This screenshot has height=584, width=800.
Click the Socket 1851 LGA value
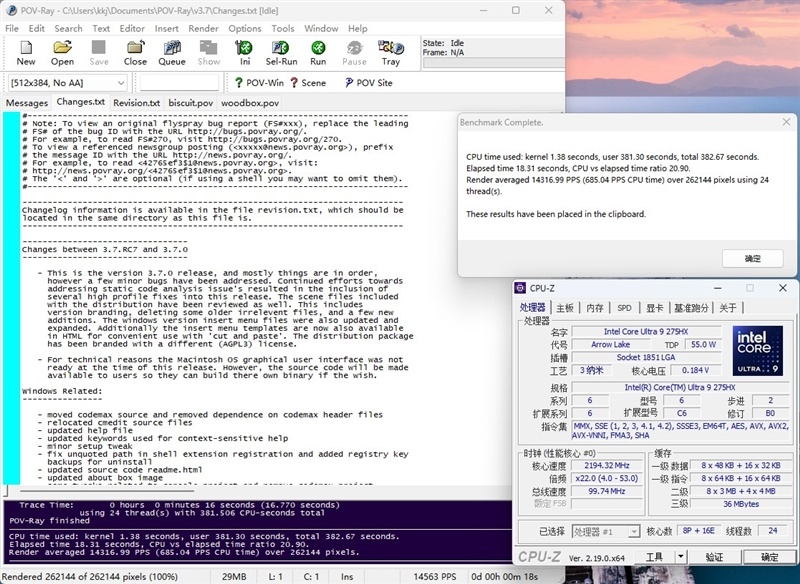[x=646, y=357]
